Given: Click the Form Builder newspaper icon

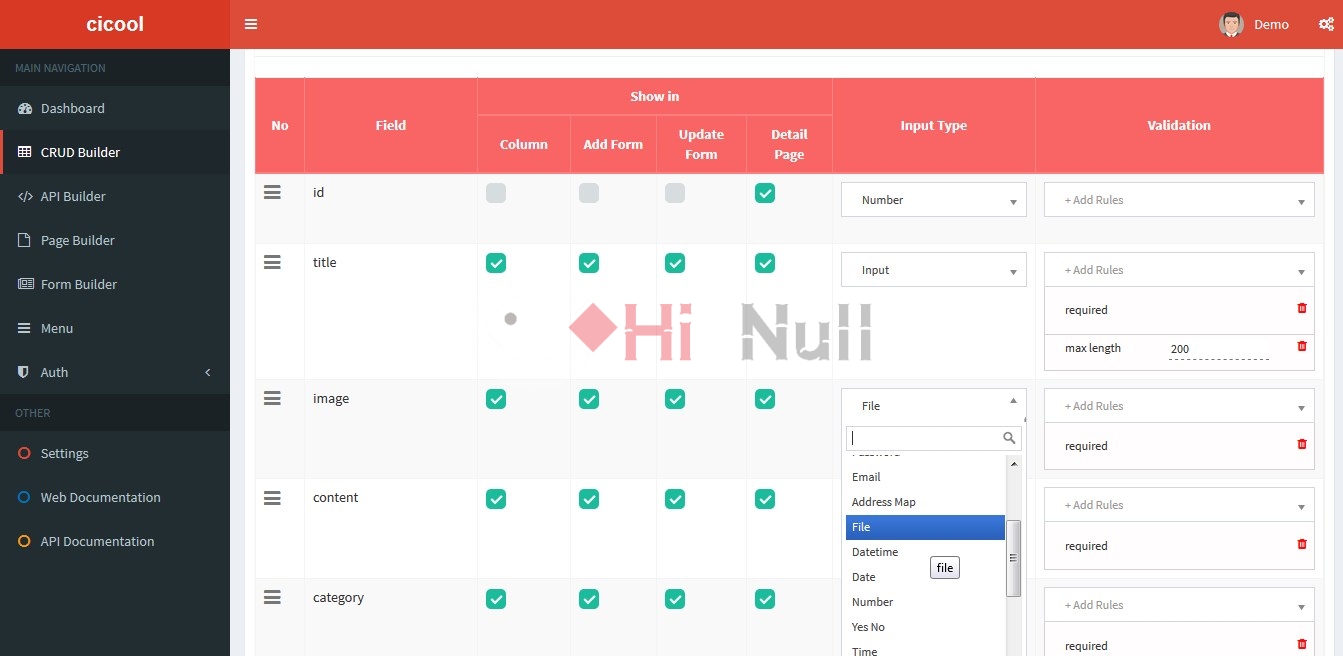Looking at the screenshot, I should tap(25, 284).
